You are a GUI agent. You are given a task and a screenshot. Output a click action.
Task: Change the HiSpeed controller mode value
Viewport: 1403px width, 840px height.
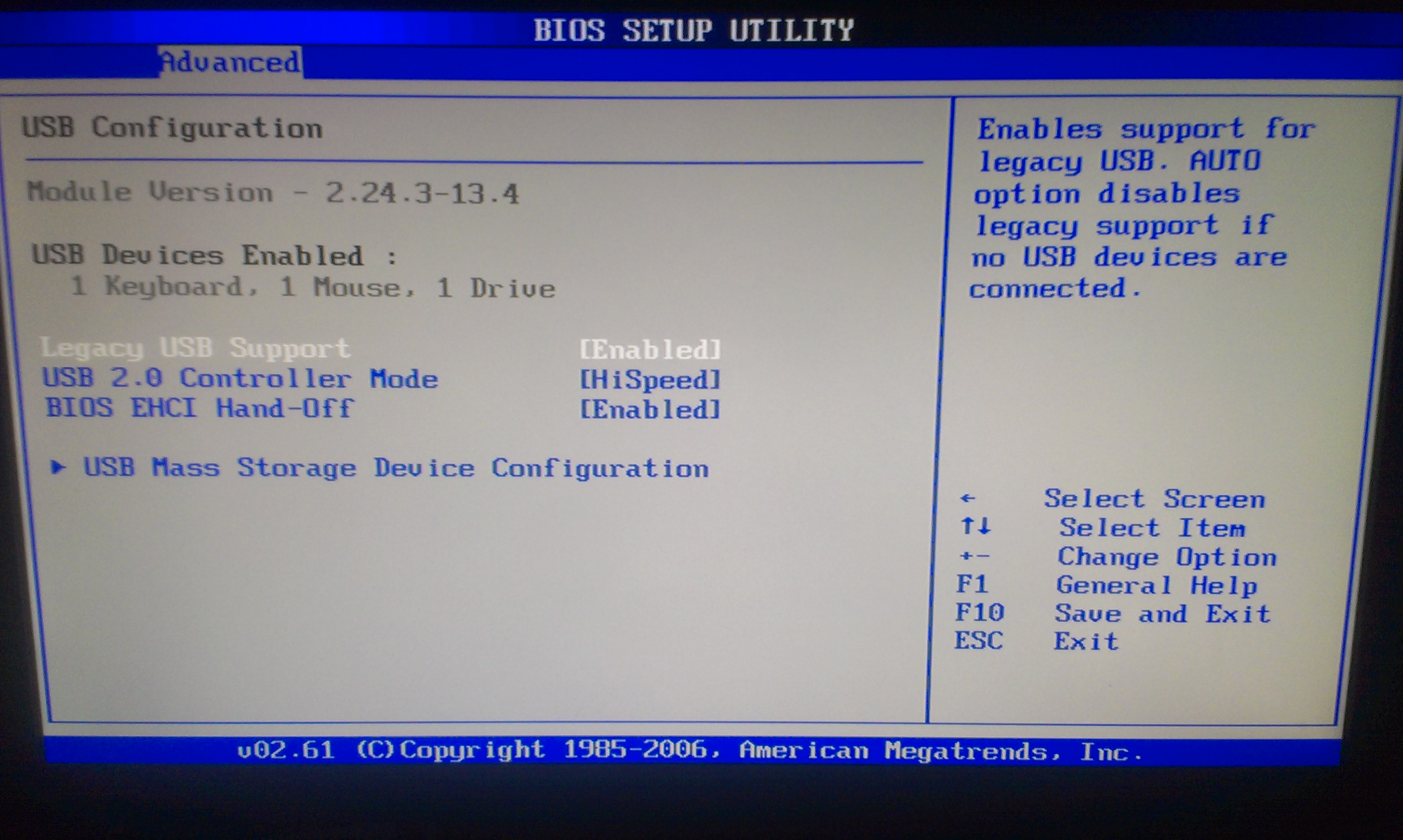pyautogui.click(x=650, y=380)
